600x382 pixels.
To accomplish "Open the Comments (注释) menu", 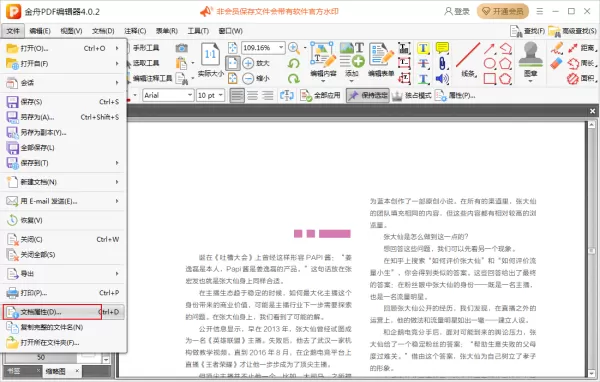I will click(135, 31).
